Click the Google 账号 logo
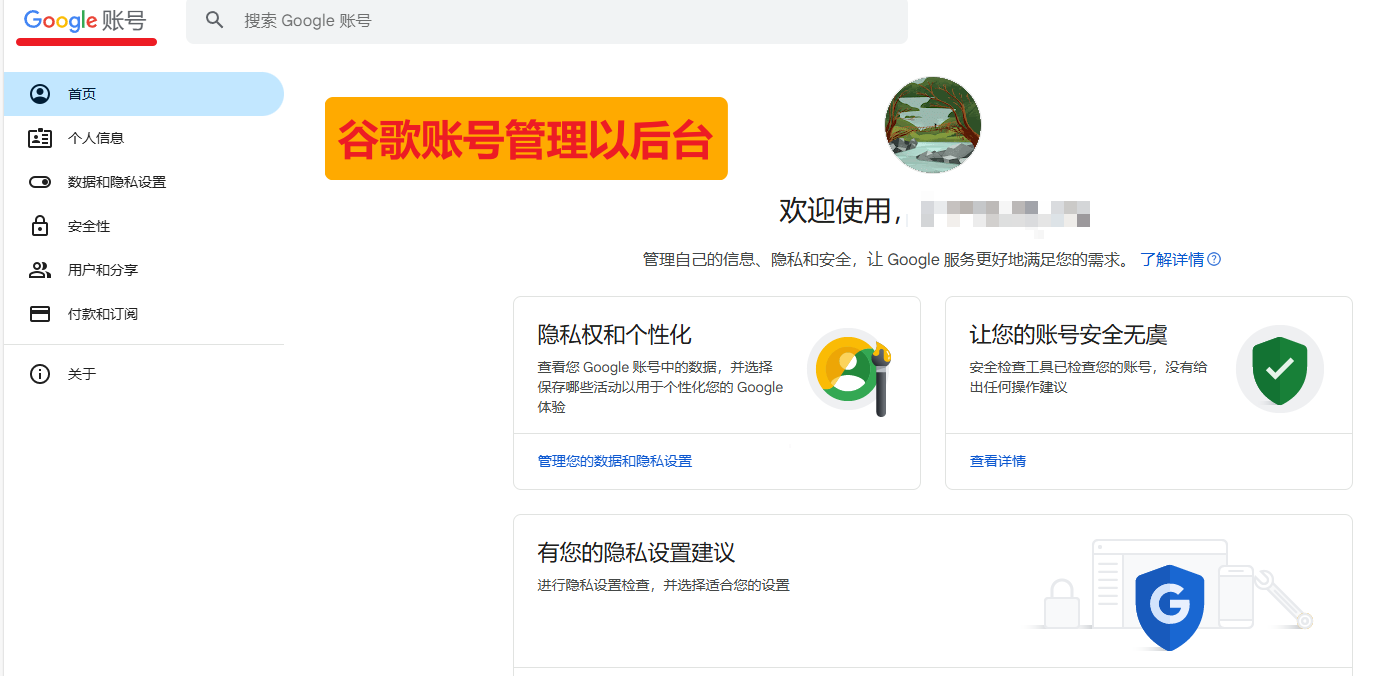 (x=85, y=20)
